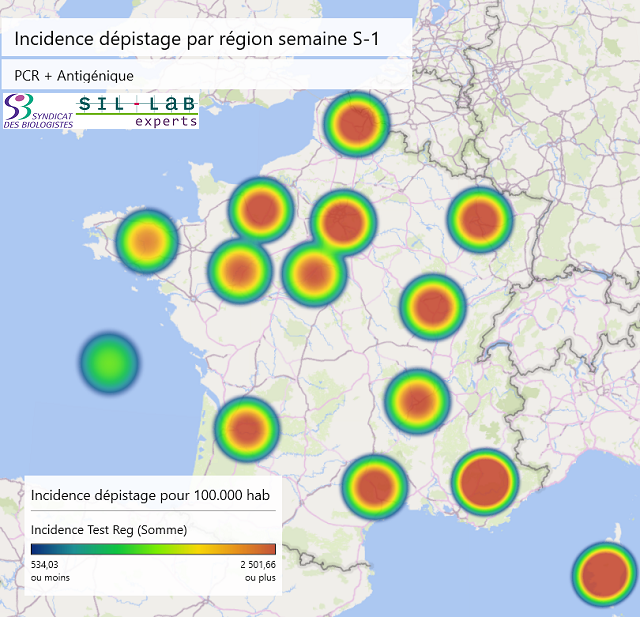Click the 'ou plus' legend label
Image resolution: width=640 pixels, height=617 pixels.
click(x=260, y=578)
